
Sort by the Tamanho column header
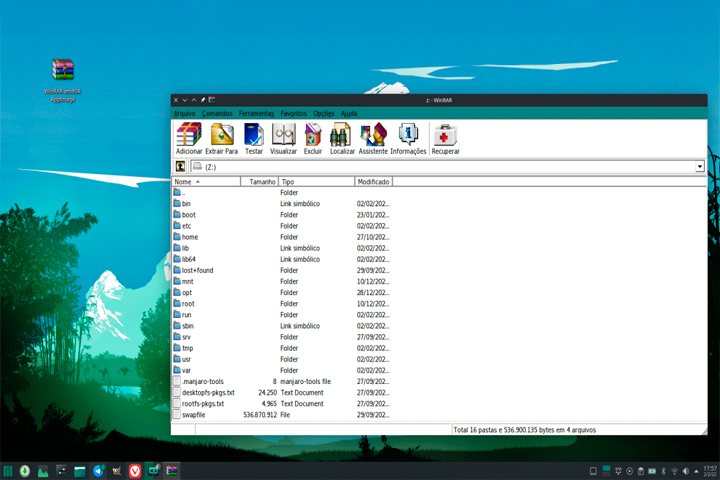259,182
